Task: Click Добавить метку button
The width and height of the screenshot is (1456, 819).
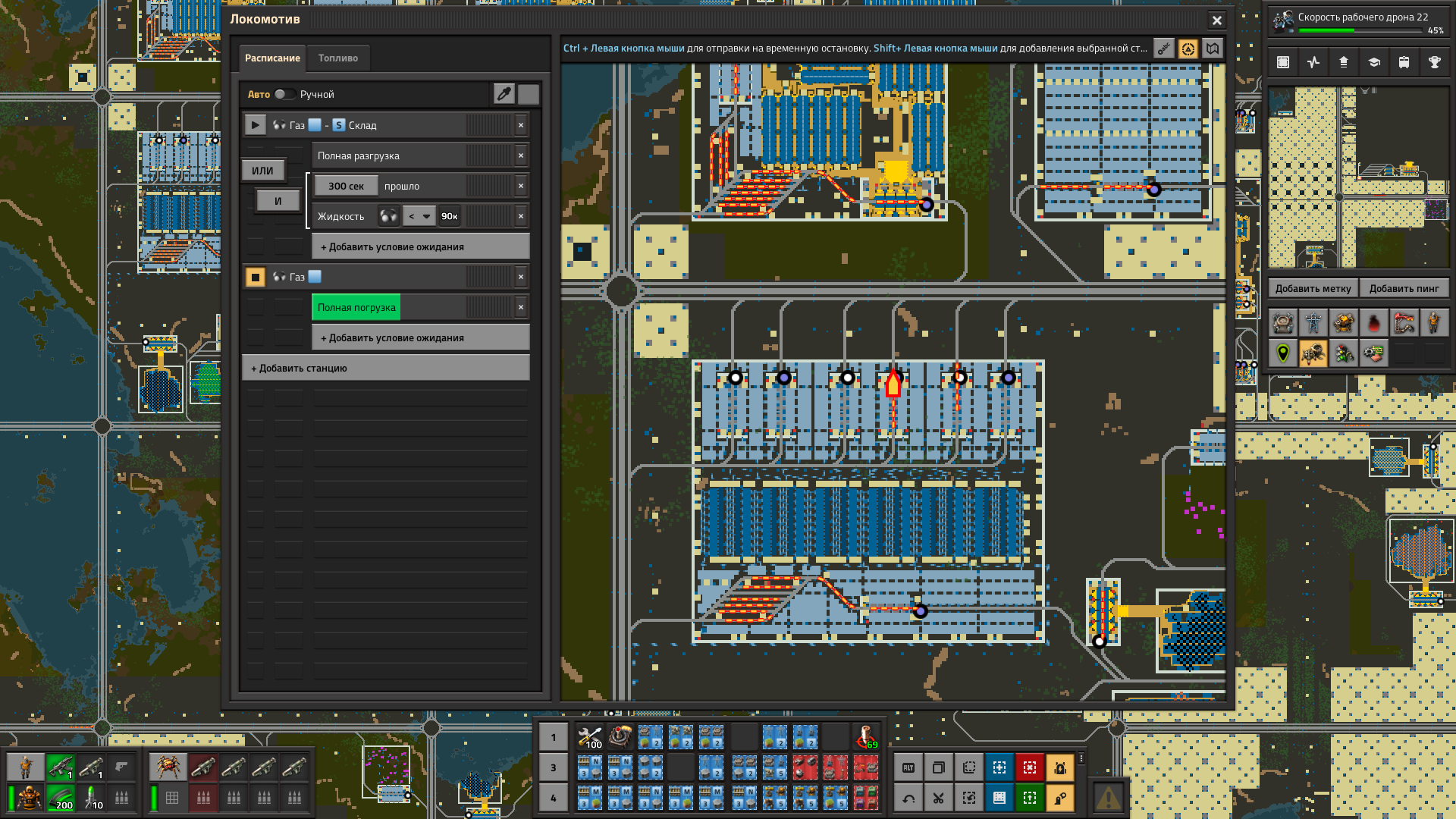Action: pos(1313,288)
